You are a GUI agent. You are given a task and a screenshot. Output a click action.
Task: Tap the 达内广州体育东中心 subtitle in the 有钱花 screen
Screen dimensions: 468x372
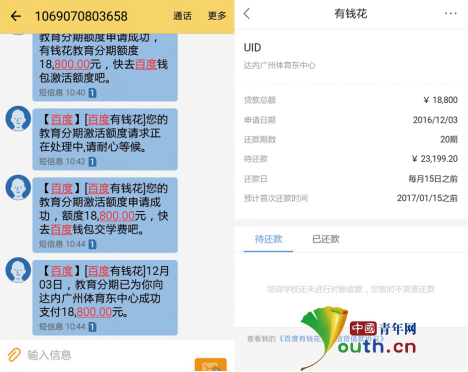(x=279, y=65)
